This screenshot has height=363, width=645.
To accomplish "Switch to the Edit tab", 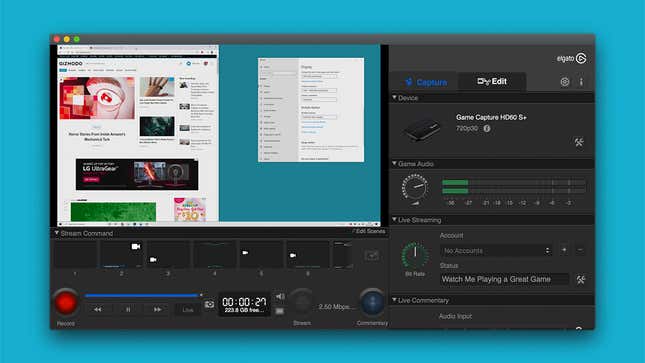I will [492, 81].
